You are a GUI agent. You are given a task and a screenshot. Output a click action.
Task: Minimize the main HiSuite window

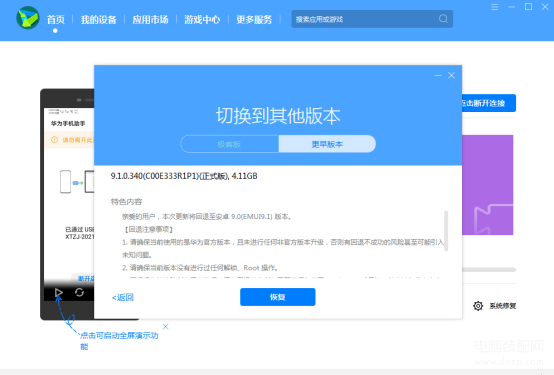(x=511, y=7)
